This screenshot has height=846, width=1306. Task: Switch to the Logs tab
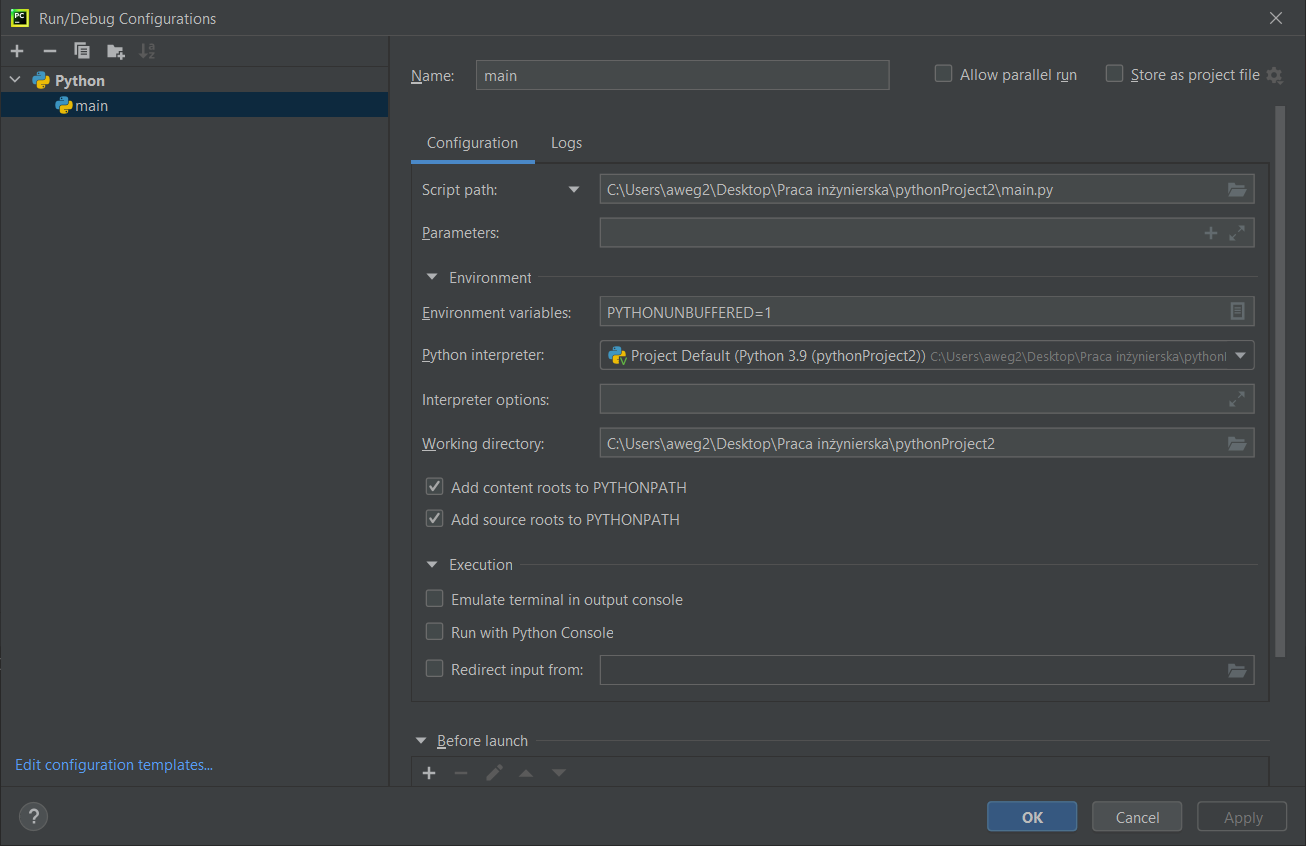coord(566,143)
